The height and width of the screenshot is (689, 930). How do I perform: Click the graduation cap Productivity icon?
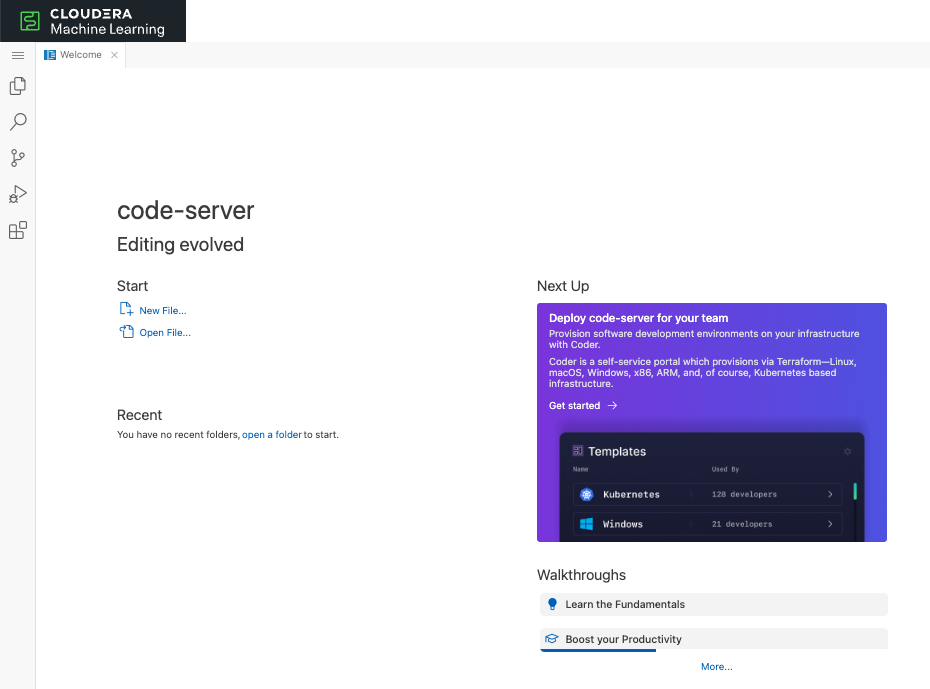pos(552,639)
